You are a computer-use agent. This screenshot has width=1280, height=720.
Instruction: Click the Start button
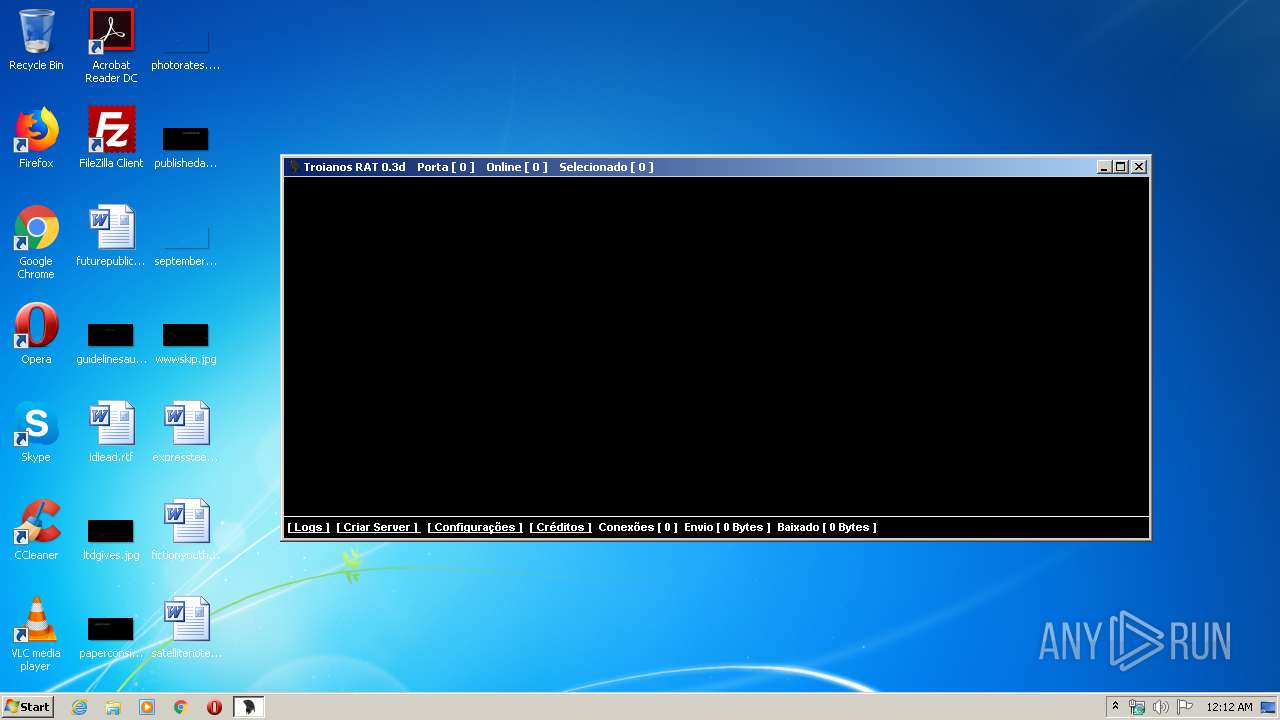(x=28, y=707)
